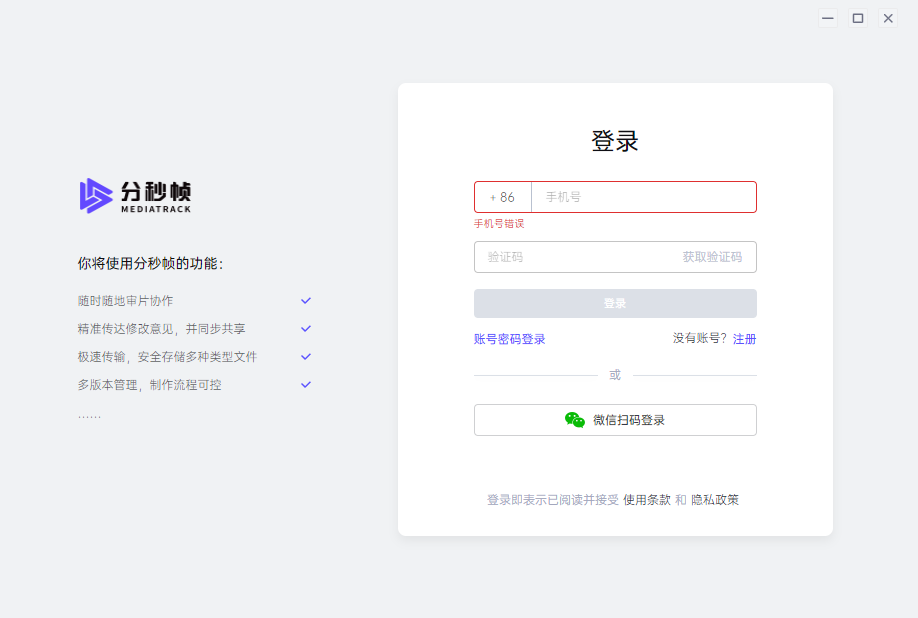Viewport: 918px width, 618px height.
Task: Click the minimize icon in title bar
Action: pos(827,18)
